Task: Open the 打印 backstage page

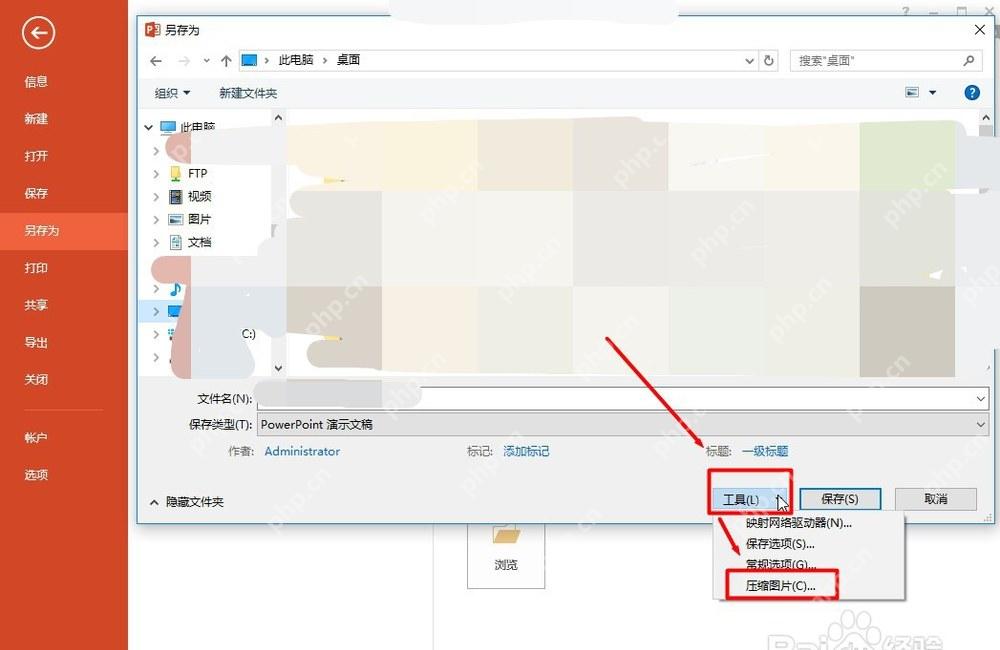Action: [36, 268]
